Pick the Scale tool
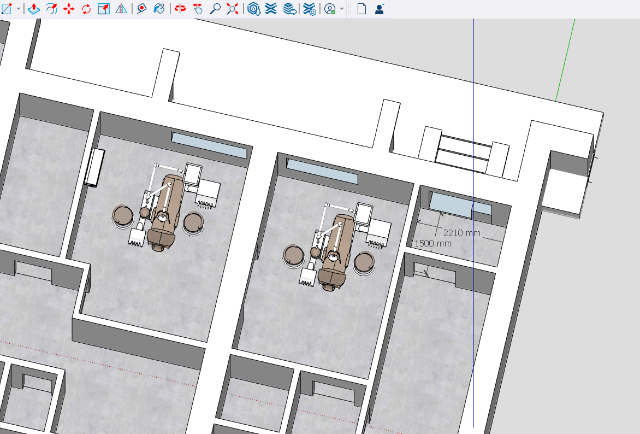Image resolution: width=640 pixels, height=434 pixels. tap(103, 9)
